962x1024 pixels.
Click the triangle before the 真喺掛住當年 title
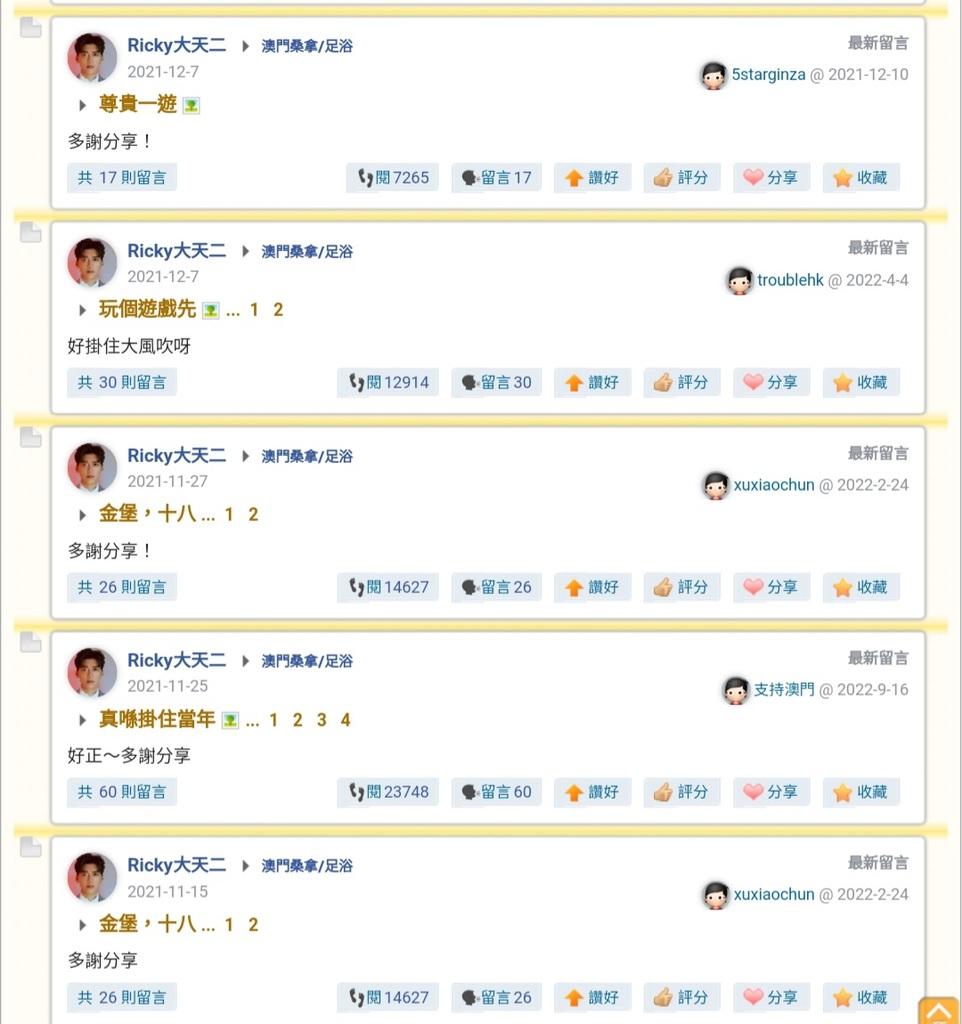84,720
